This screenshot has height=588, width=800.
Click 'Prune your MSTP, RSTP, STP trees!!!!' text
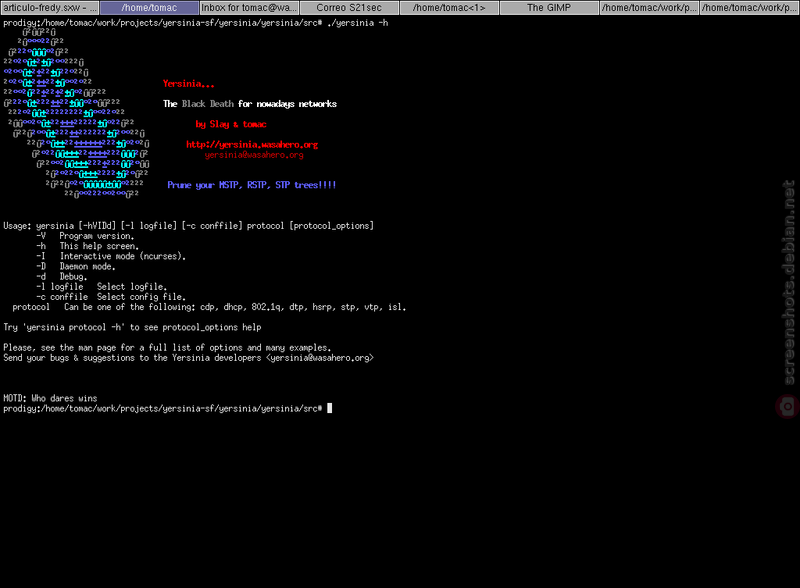pos(252,185)
